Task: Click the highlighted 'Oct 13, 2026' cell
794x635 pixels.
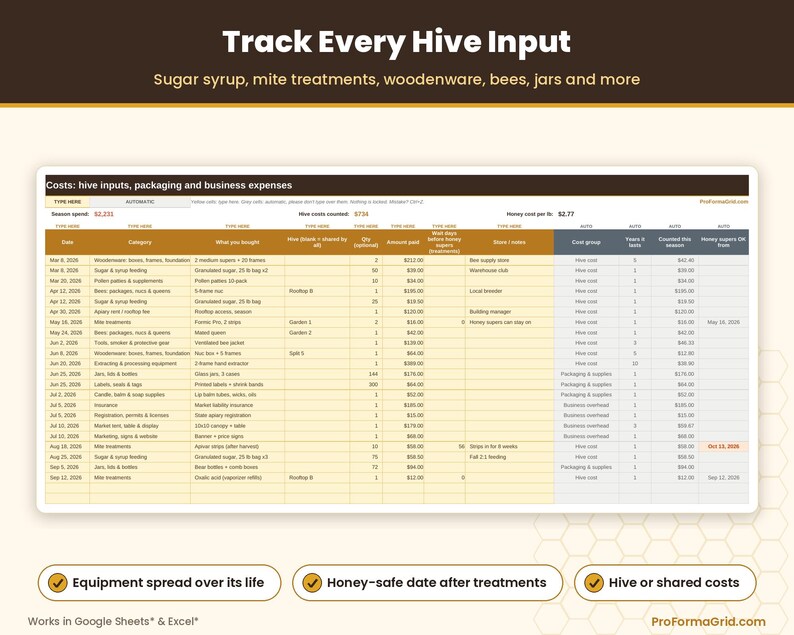Action: tap(724, 447)
